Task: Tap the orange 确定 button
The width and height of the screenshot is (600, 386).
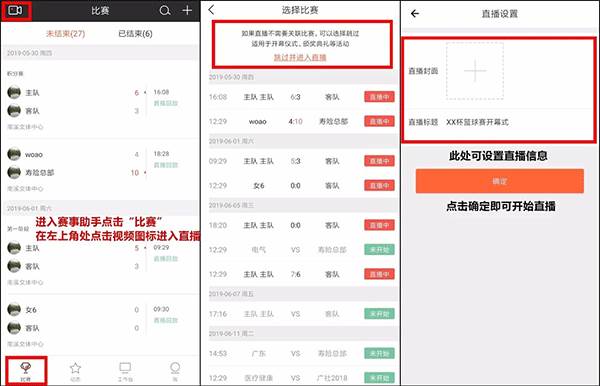Action: pos(500,181)
